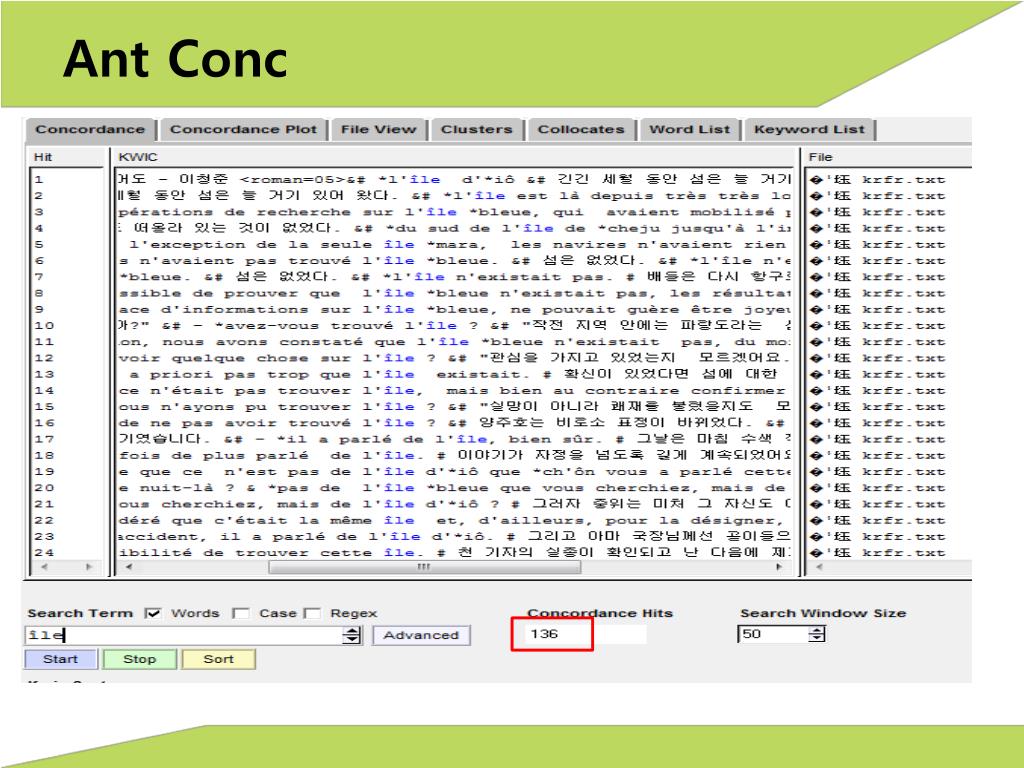Click the KWIC line 'fois de plus parlé de l'île'
This screenshot has width=1024, height=768.
click(x=455, y=455)
